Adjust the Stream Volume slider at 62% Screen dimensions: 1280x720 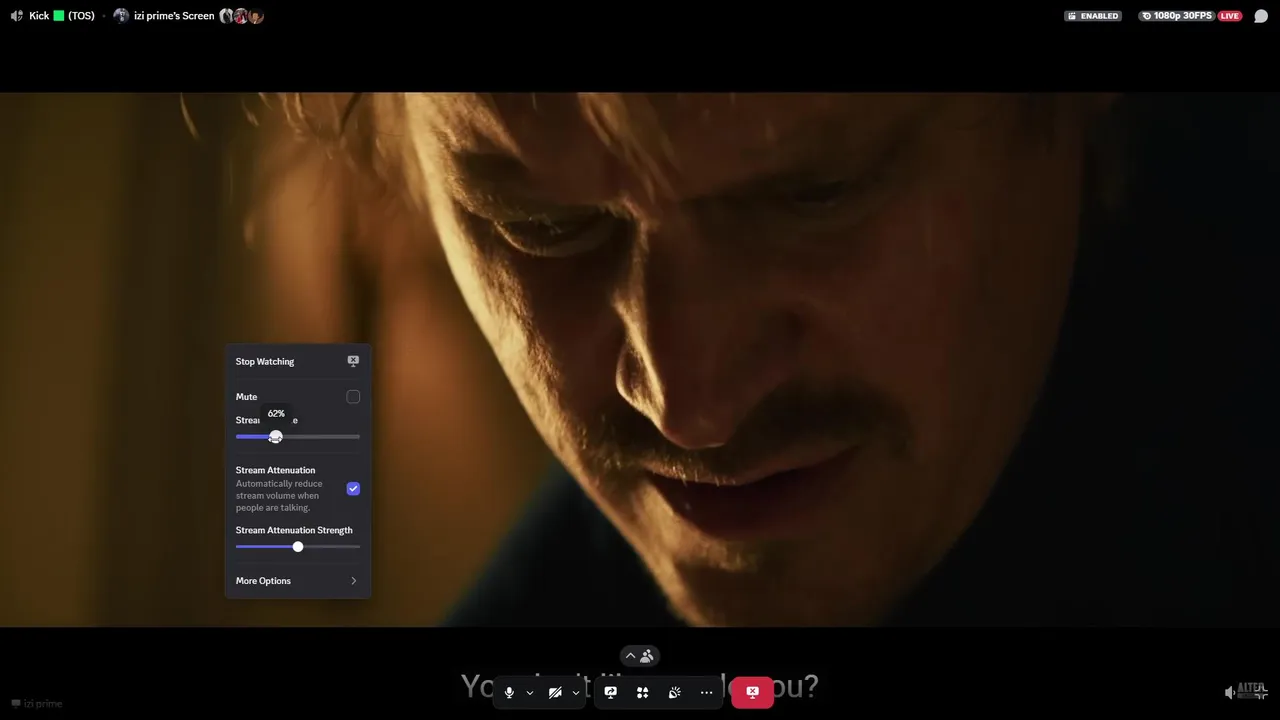coord(276,437)
